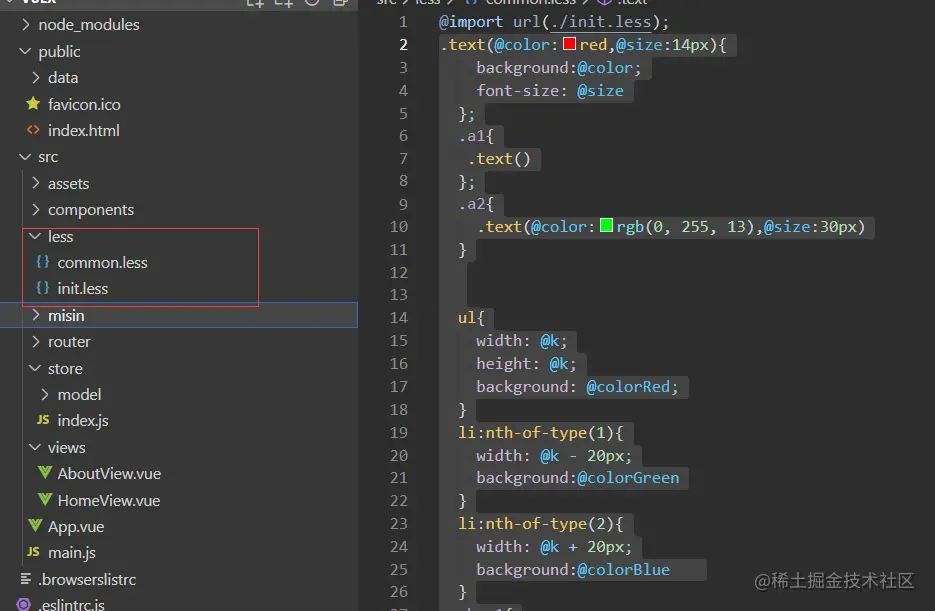Click the '.a2{' selector text
This screenshot has height=611, width=935.
[476, 204]
